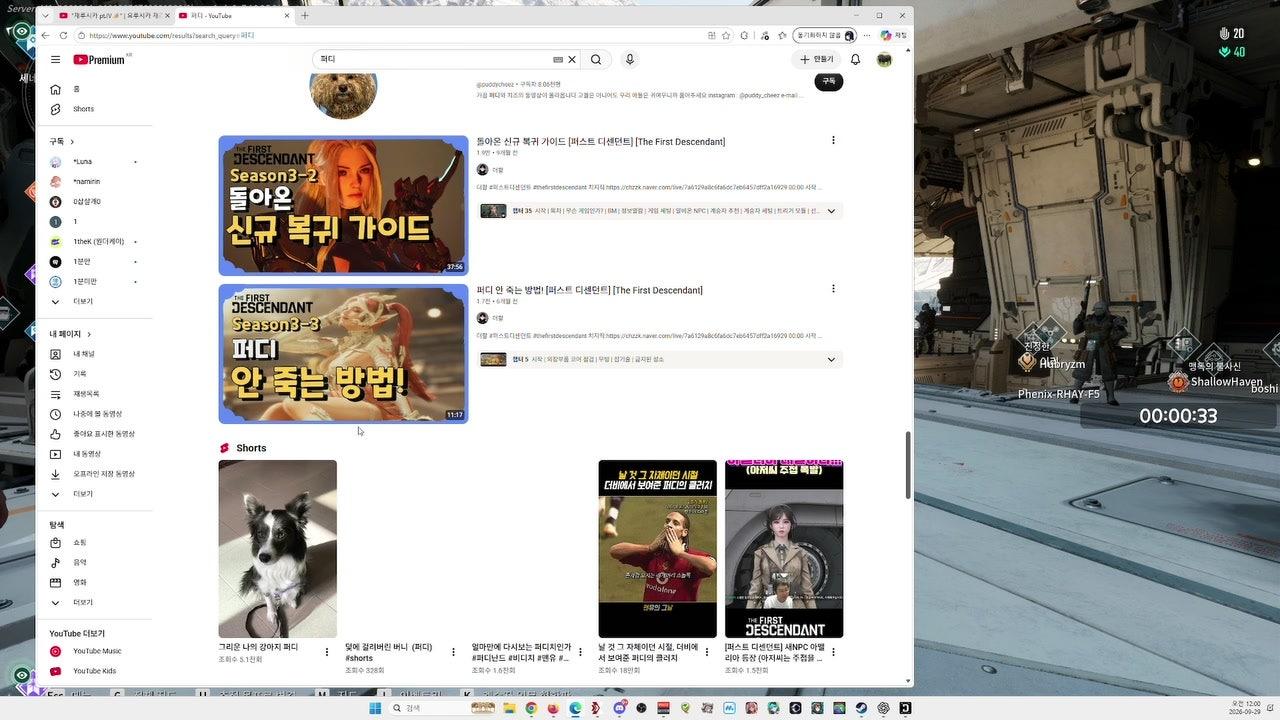Expand chapters for 퍼디 안 죽는 방법 video
Image resolution: width=1280 pixels, height=720 pixels.
(x=831, y=359)
